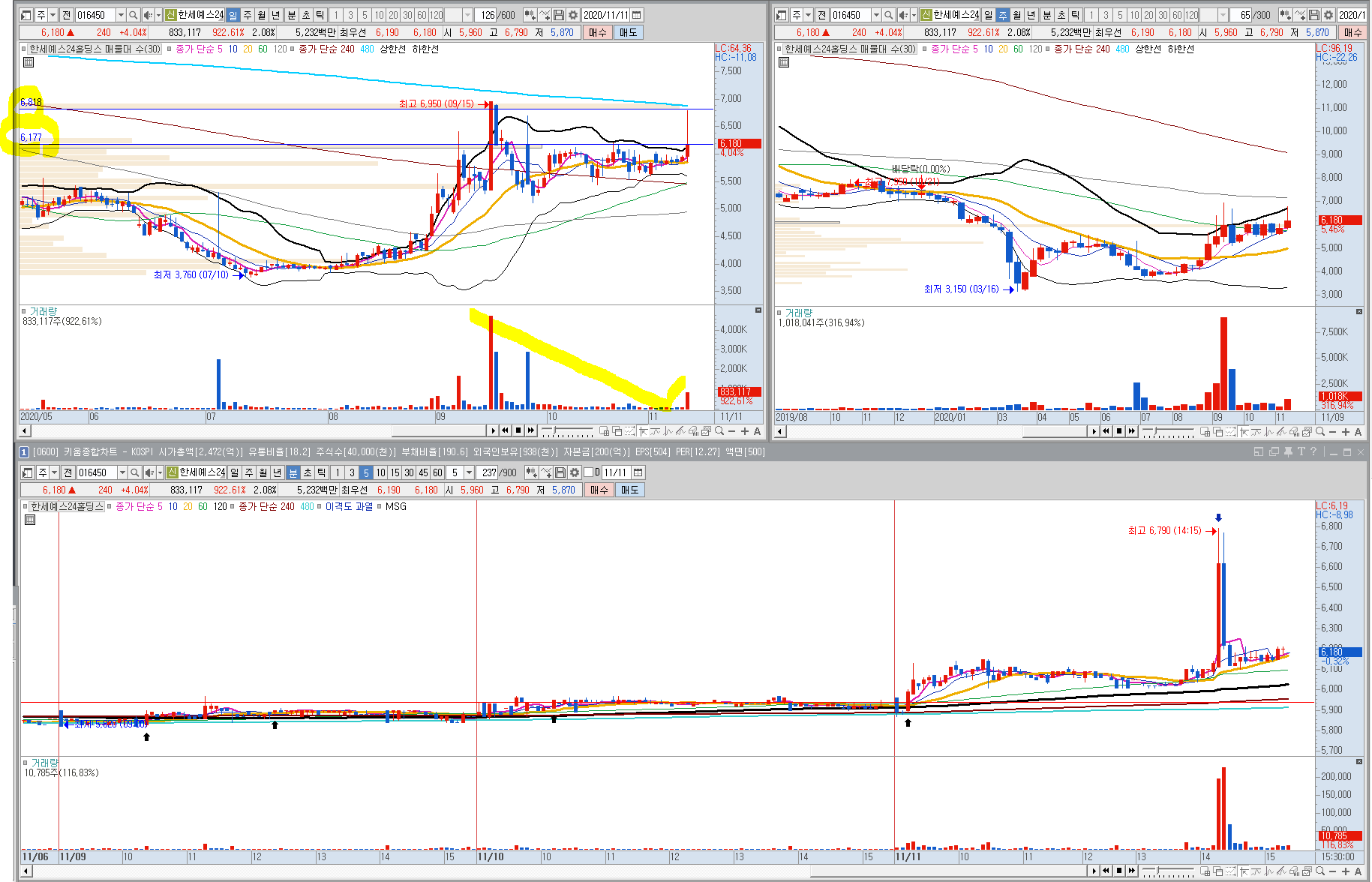Open stock search magnifier in top-left chart

coord(133,15)
